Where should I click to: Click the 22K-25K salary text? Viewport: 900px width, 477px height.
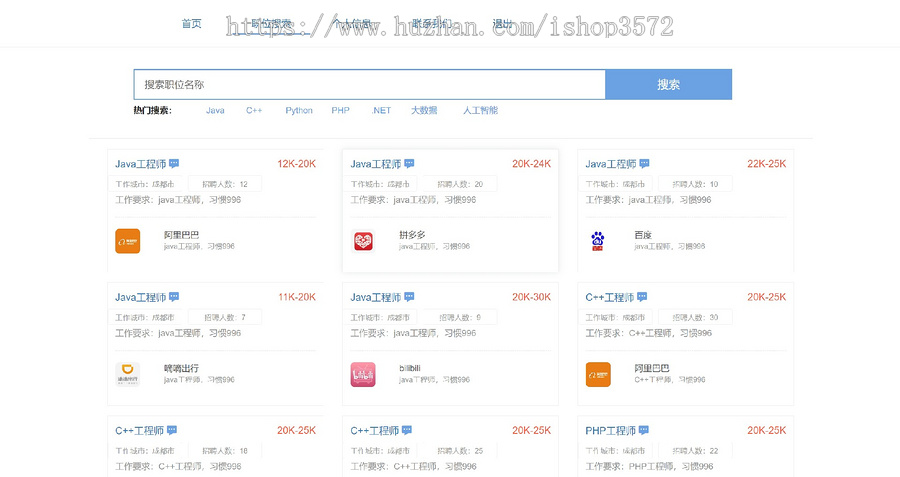tap(767, 164)
